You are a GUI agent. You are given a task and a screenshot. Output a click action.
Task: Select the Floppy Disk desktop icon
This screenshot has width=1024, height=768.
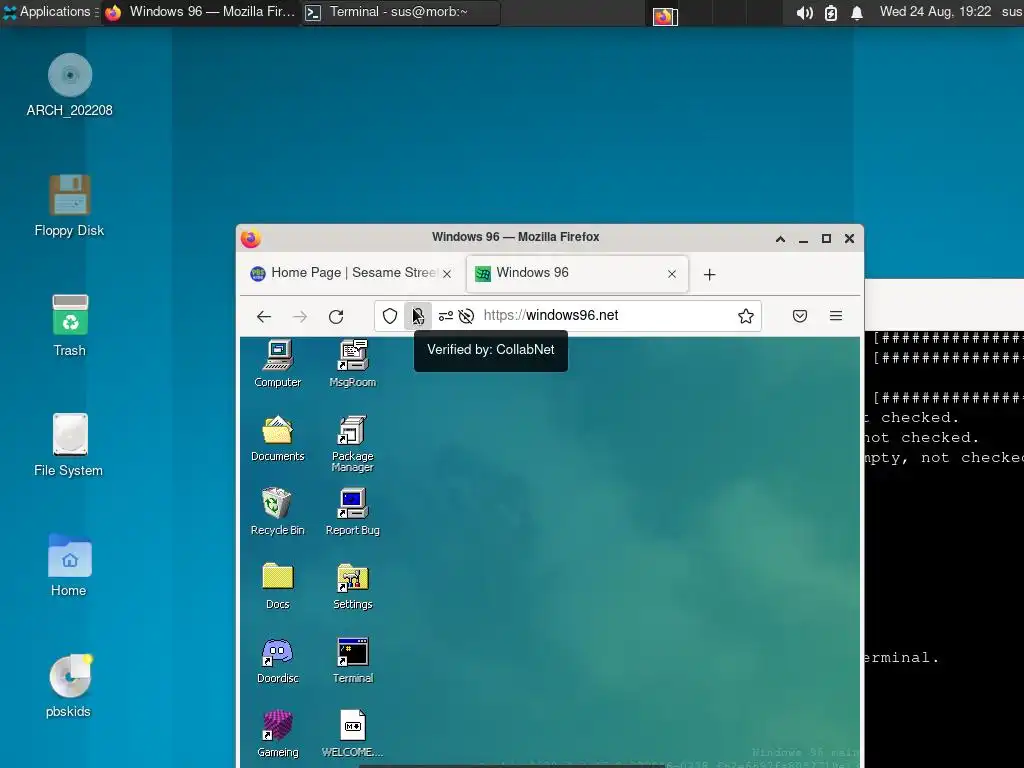click(70, 205)
